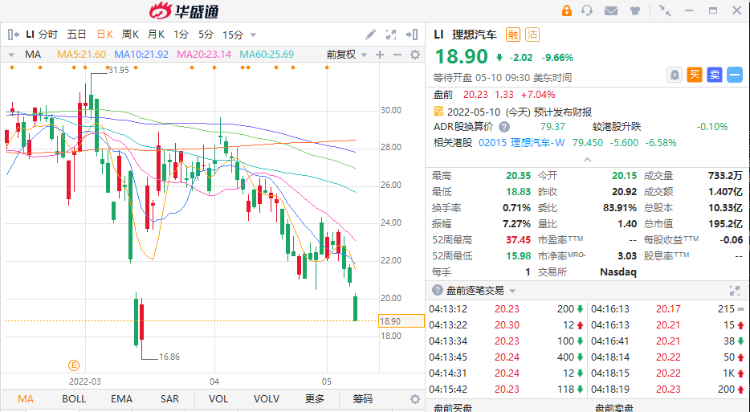Select the 04:13:45 trade row at 20.24
750x412 pixels.
tap(507, 357)
